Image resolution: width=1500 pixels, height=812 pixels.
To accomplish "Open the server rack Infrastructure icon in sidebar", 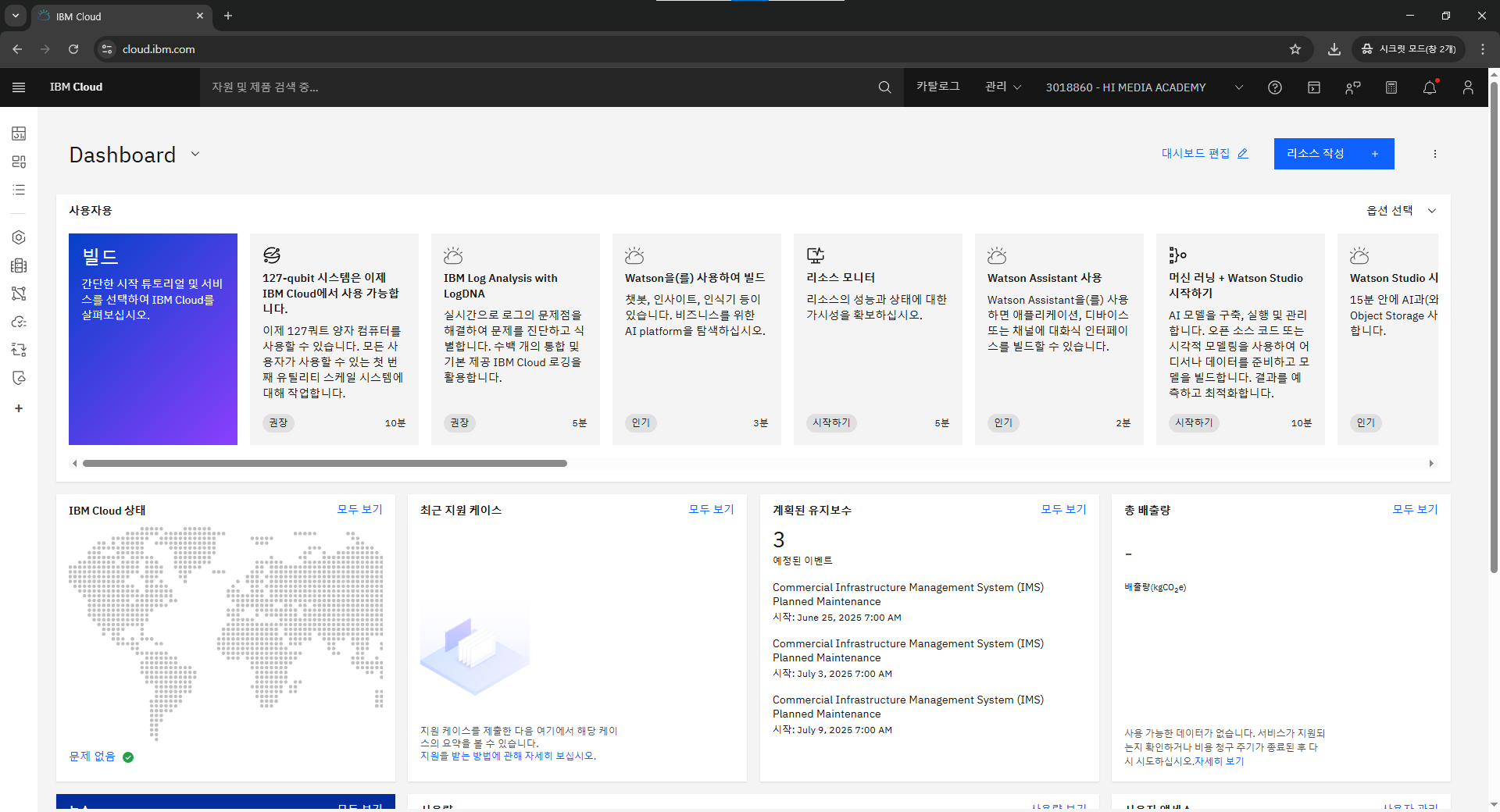I will (x=19, y=265).
